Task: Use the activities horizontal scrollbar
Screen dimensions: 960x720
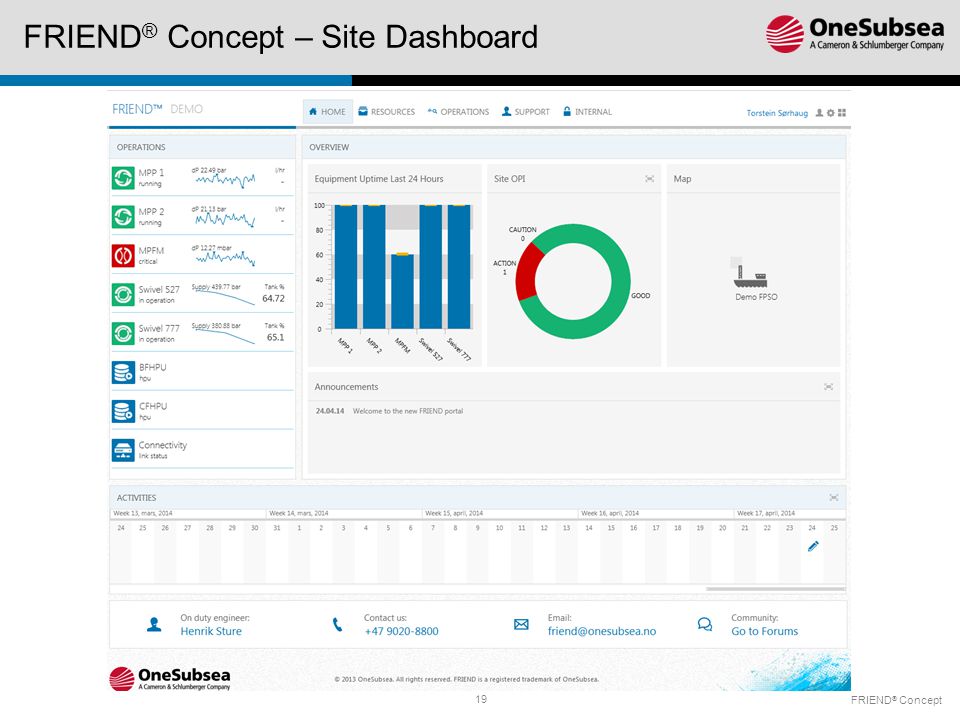Action: 776,589
